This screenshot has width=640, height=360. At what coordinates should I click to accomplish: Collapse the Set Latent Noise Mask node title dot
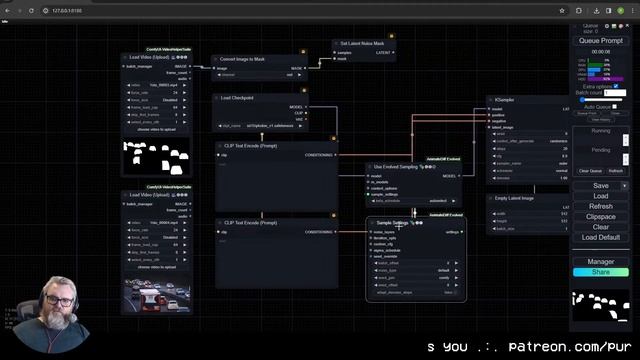(336, 43)
